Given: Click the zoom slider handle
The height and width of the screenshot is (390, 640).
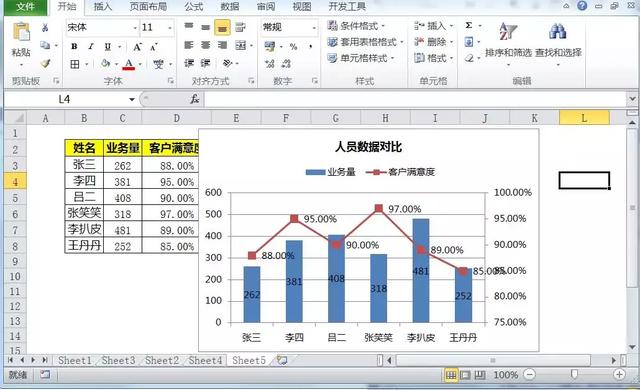Looking at the screenshot, I should 574,374.
